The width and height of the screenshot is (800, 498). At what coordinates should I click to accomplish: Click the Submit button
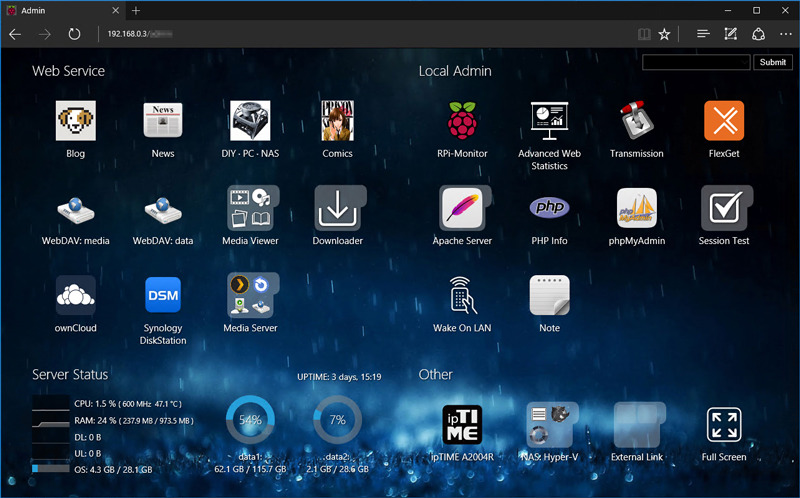[x=772, y=62]
